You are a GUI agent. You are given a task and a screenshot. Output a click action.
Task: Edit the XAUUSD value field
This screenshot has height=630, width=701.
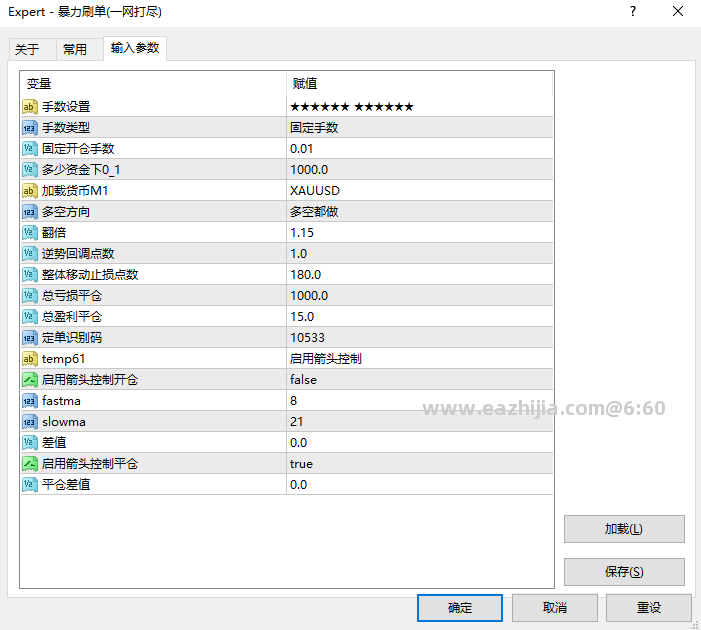[419, 191]
